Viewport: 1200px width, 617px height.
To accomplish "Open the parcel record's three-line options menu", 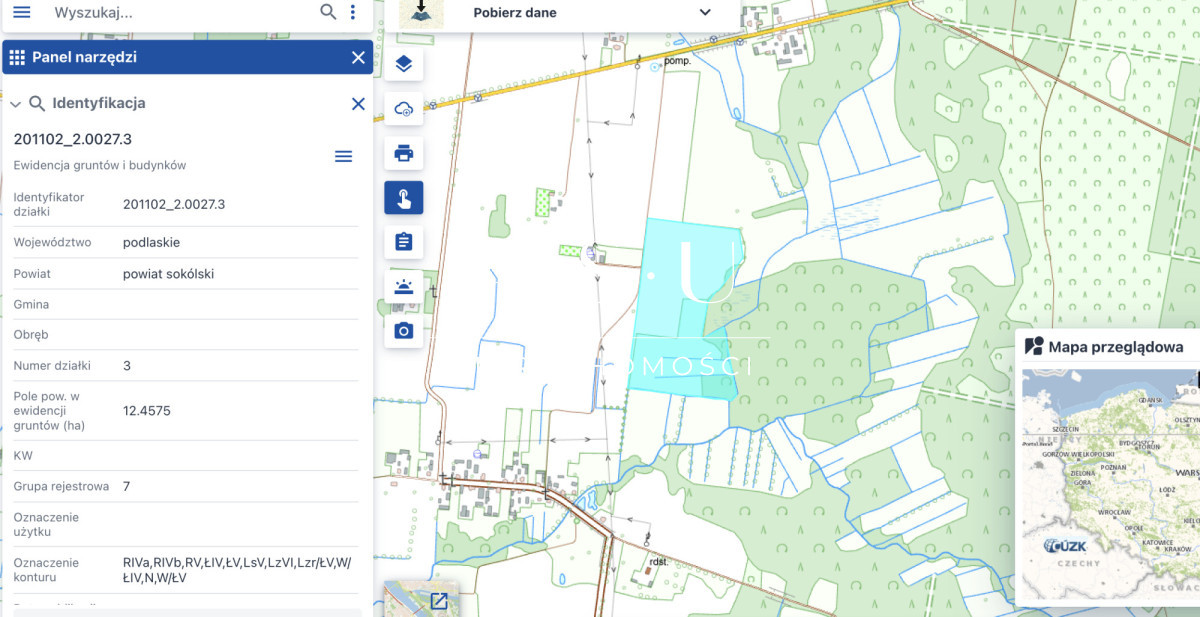I will coord(343,156).
